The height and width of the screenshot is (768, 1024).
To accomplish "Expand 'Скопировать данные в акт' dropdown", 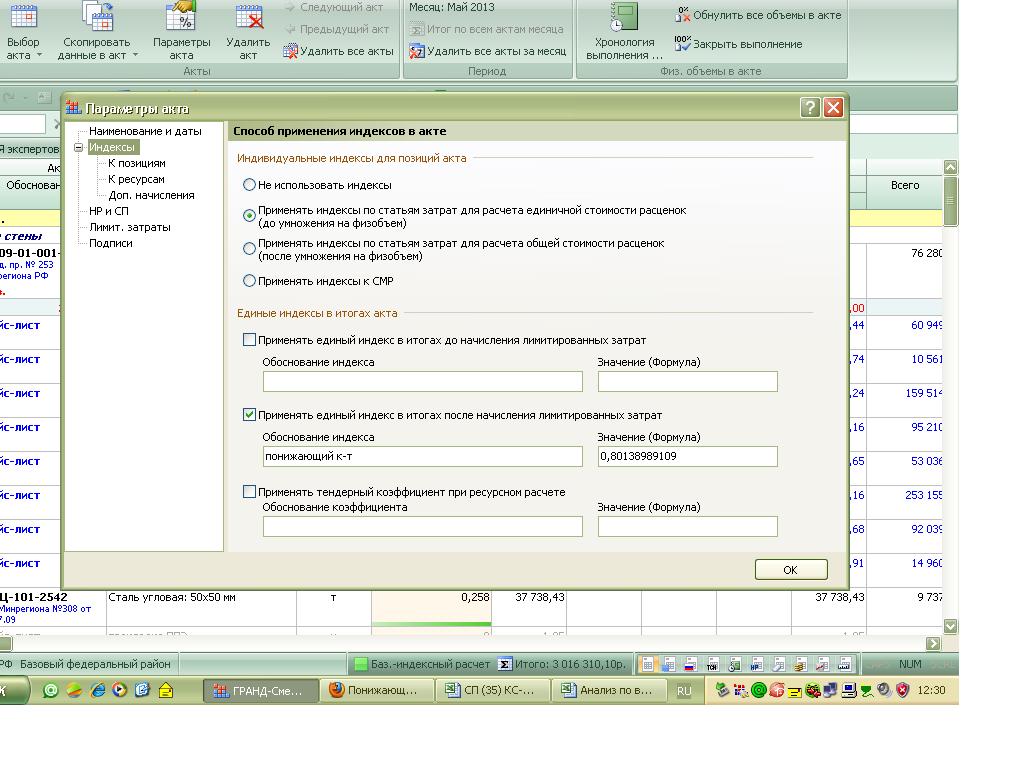I will coord(97,56).
